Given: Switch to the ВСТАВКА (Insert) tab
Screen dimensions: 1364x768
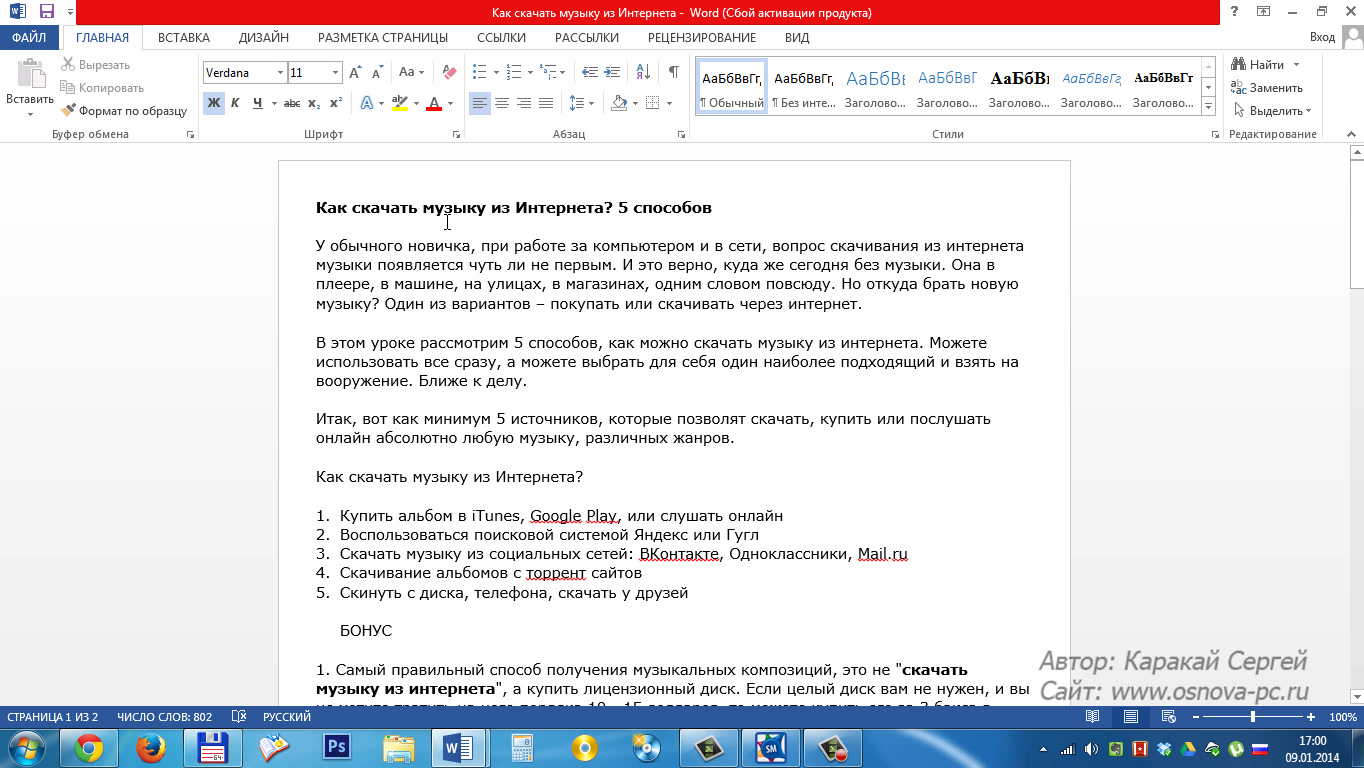Looking at the screenshot, I should tap(184, 38).
